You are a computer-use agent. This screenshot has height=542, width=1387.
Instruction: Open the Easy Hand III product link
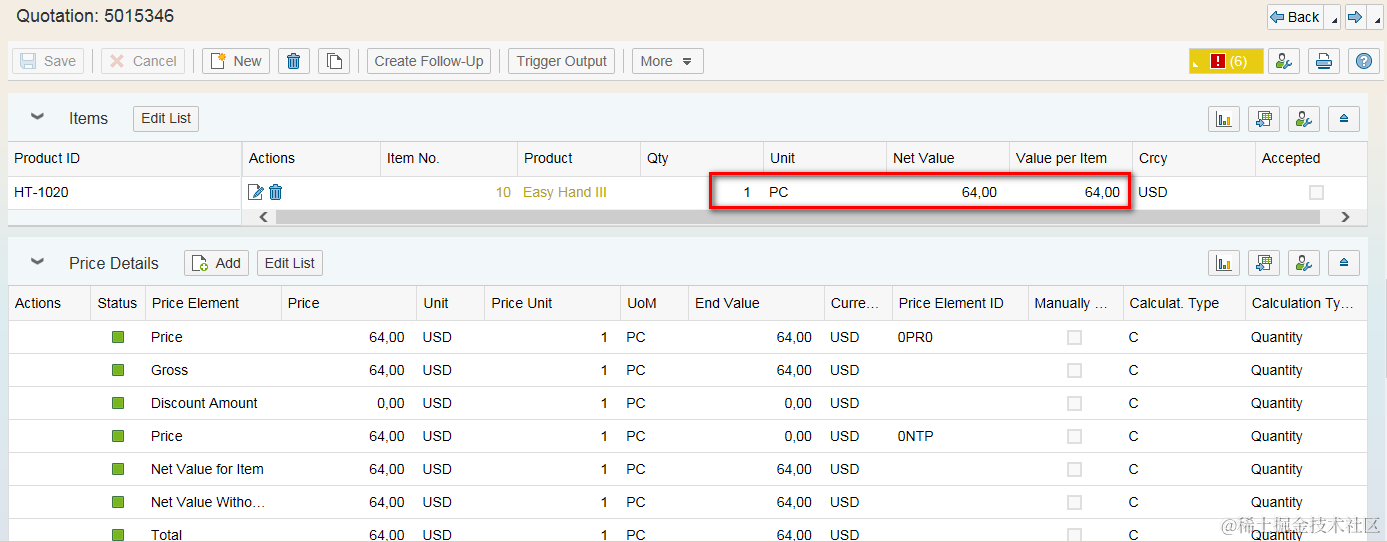[565, 192]
